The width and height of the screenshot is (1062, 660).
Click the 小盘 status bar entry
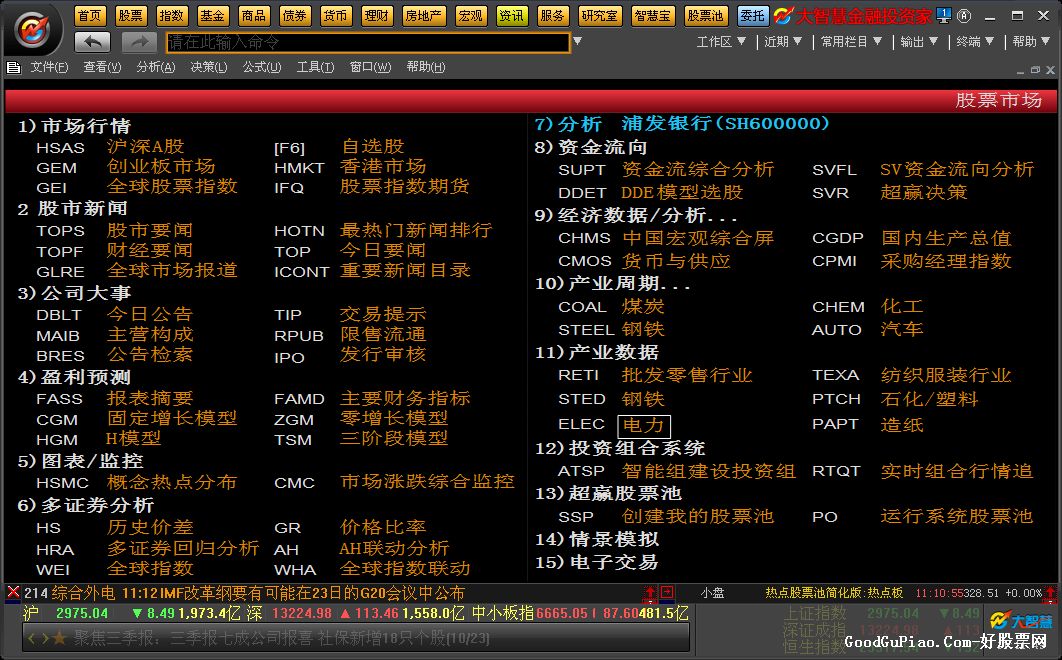pyautogui.click(x=713, y=593)
